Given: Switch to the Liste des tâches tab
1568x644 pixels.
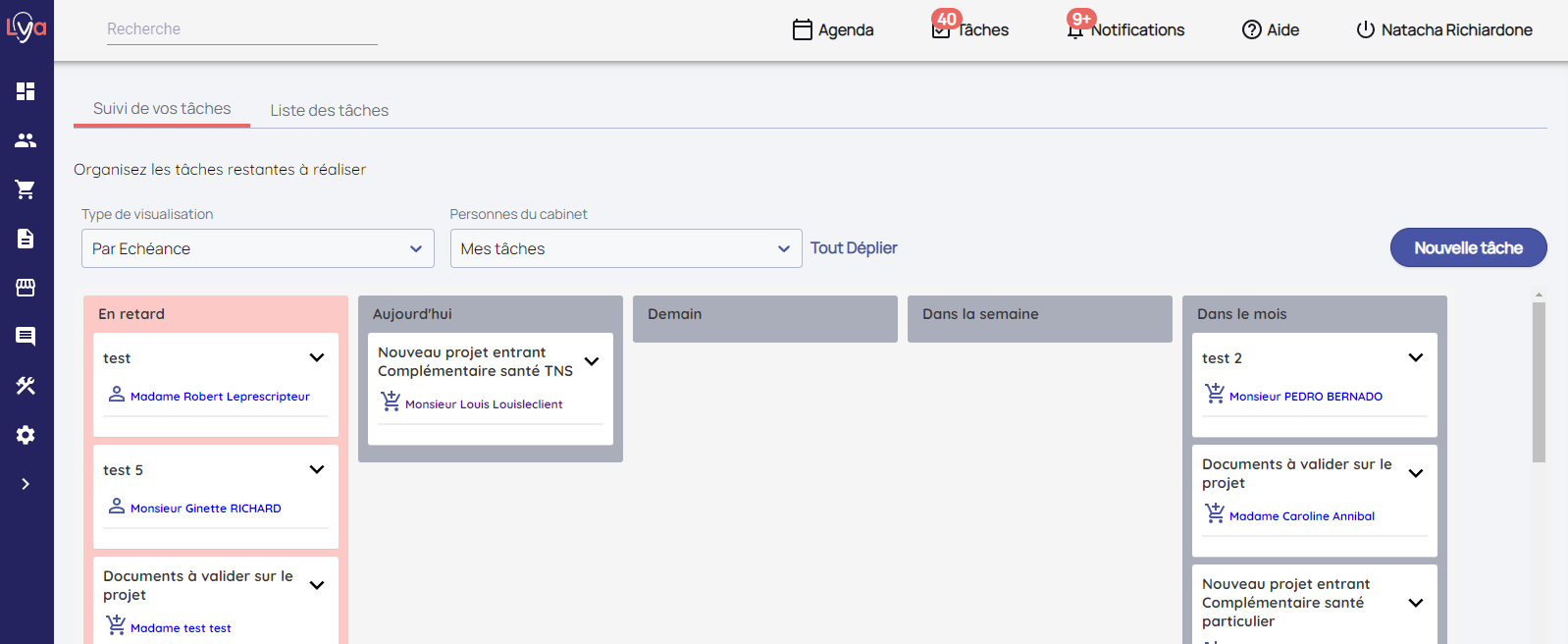Looking at the screenshot, I should [x=330, y=110].
